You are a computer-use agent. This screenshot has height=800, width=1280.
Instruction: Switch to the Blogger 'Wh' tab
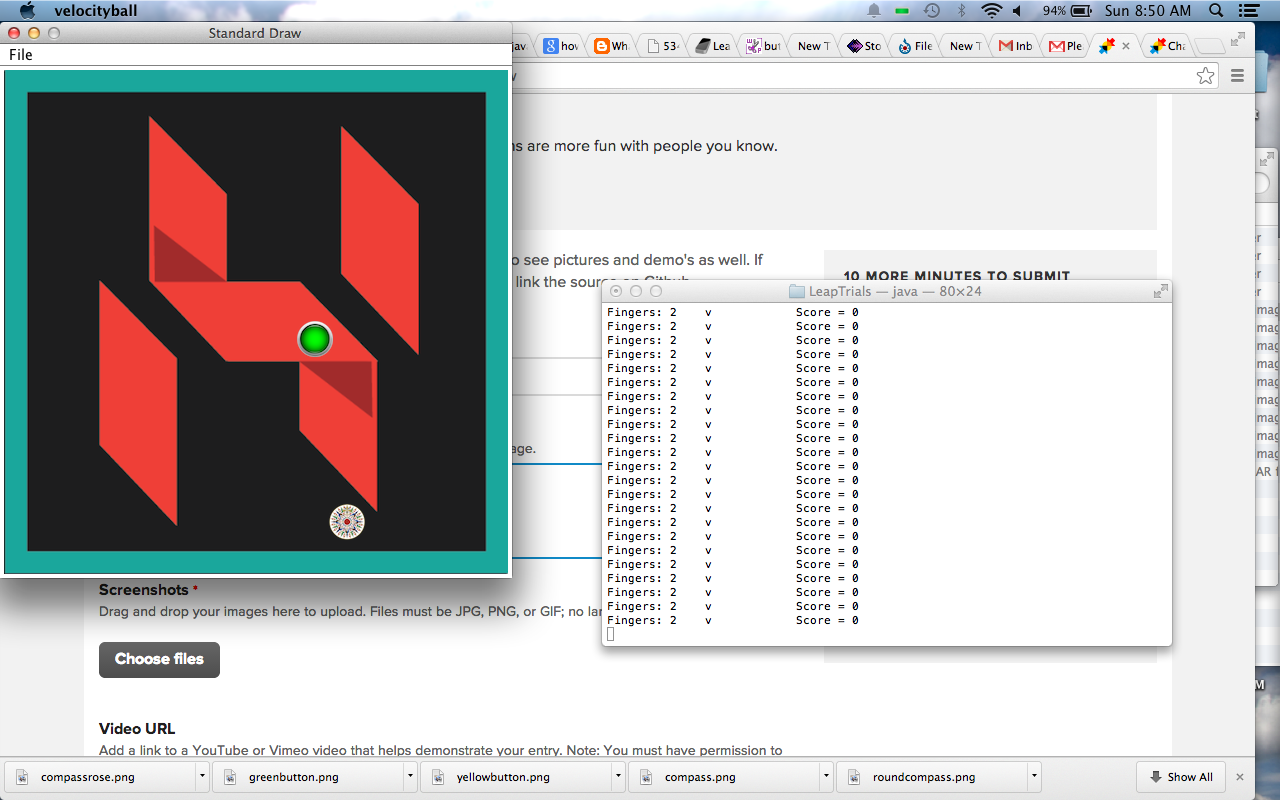611,46
